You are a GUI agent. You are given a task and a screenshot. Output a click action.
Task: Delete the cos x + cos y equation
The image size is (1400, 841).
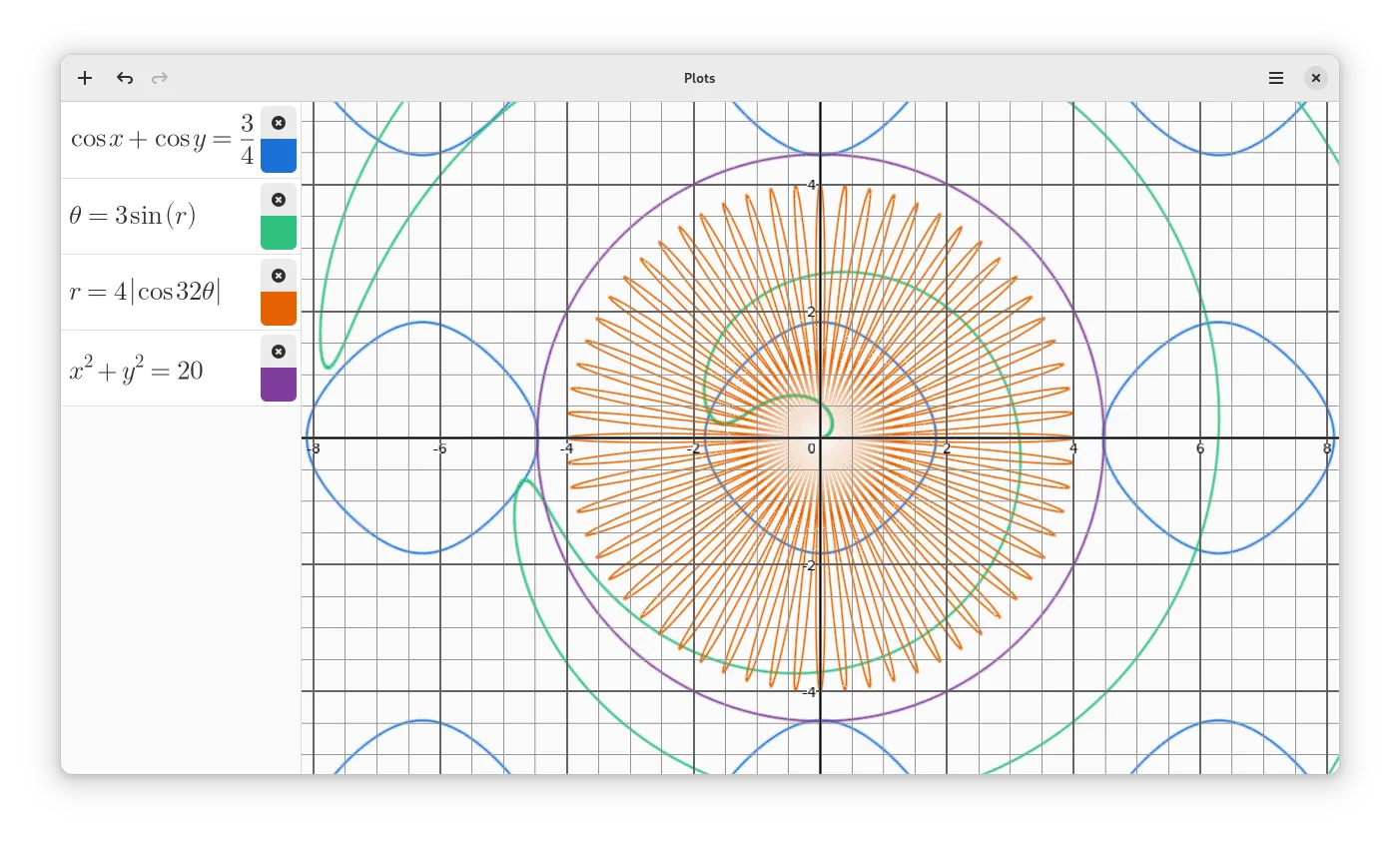tap(279, 123)
